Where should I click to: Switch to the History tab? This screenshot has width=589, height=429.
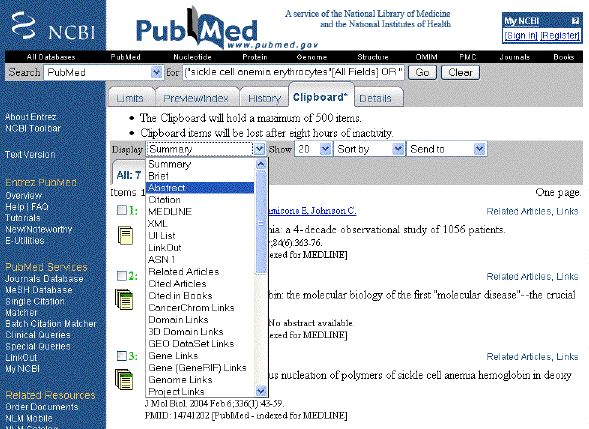point(264,98)
